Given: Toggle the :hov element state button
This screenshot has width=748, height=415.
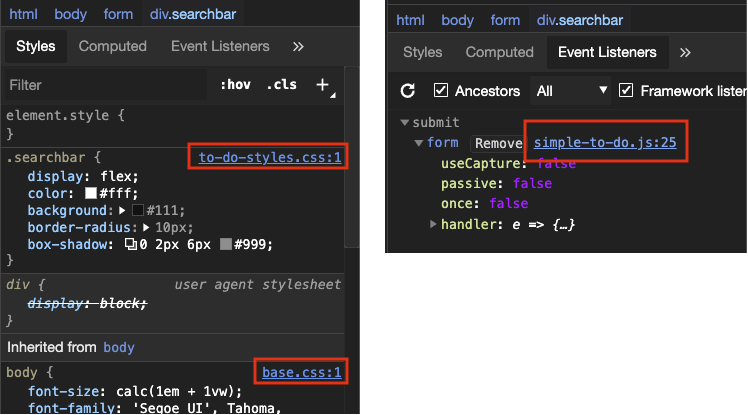Looking at the screenshot, I should point(235,85).
